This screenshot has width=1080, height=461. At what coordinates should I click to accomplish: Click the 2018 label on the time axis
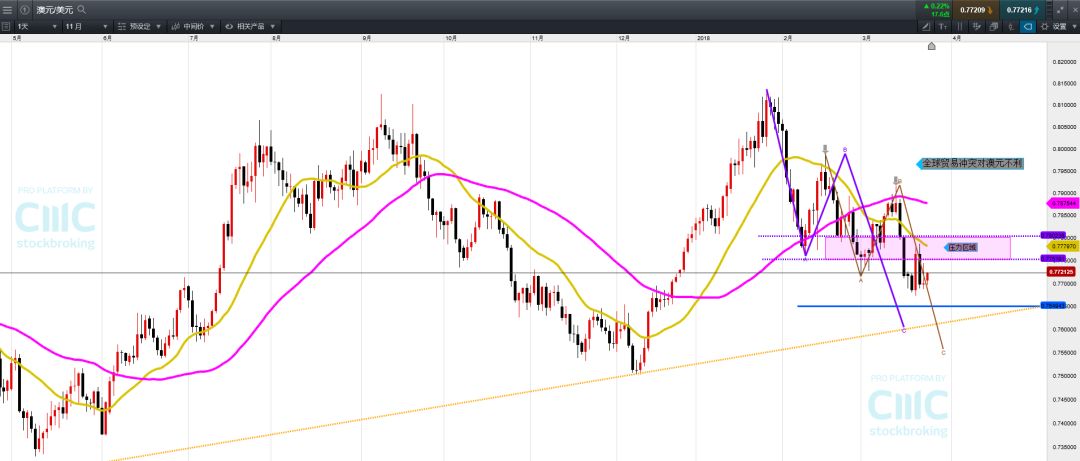704,39
